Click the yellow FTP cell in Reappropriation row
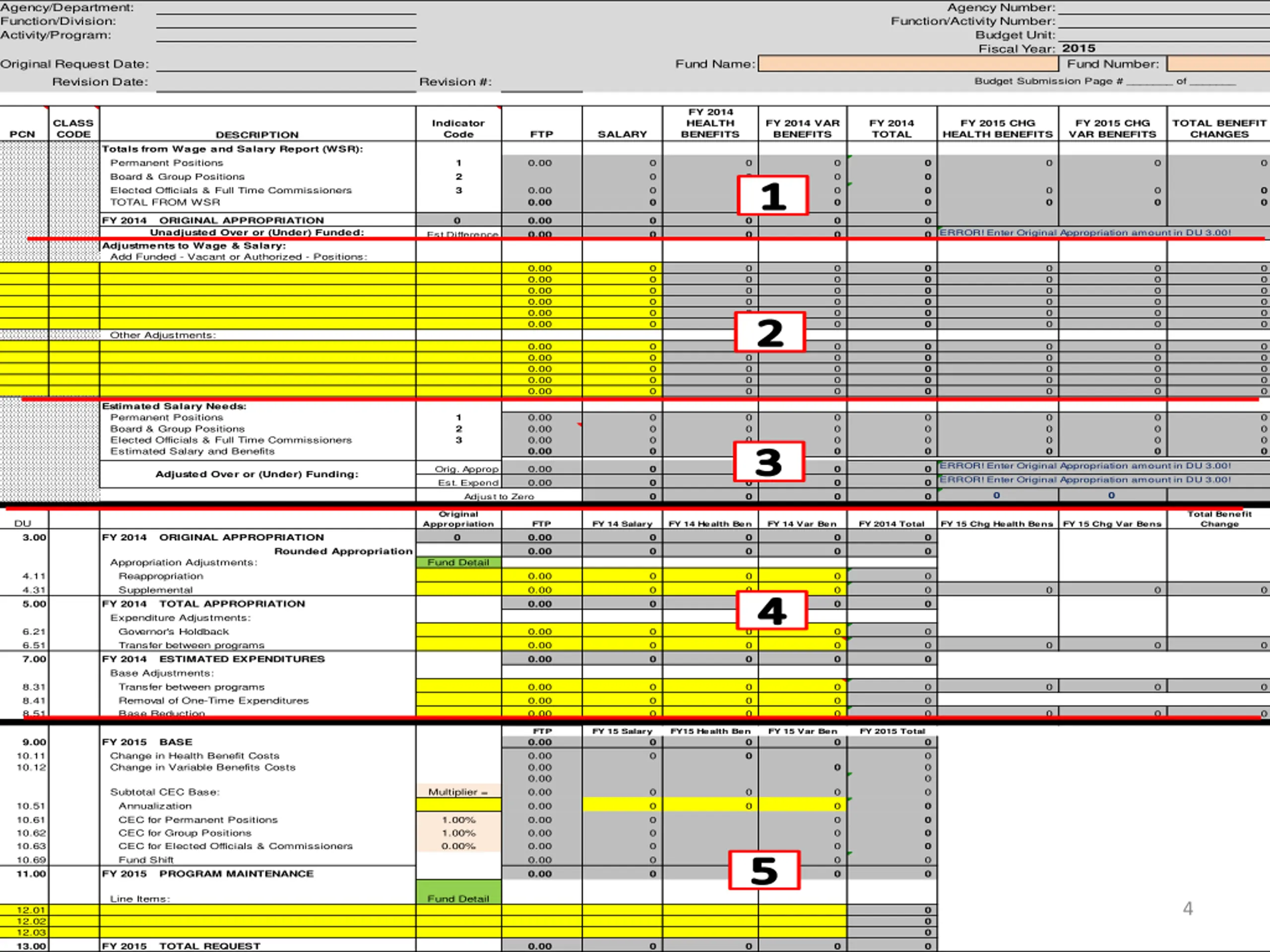 [541, 576]
